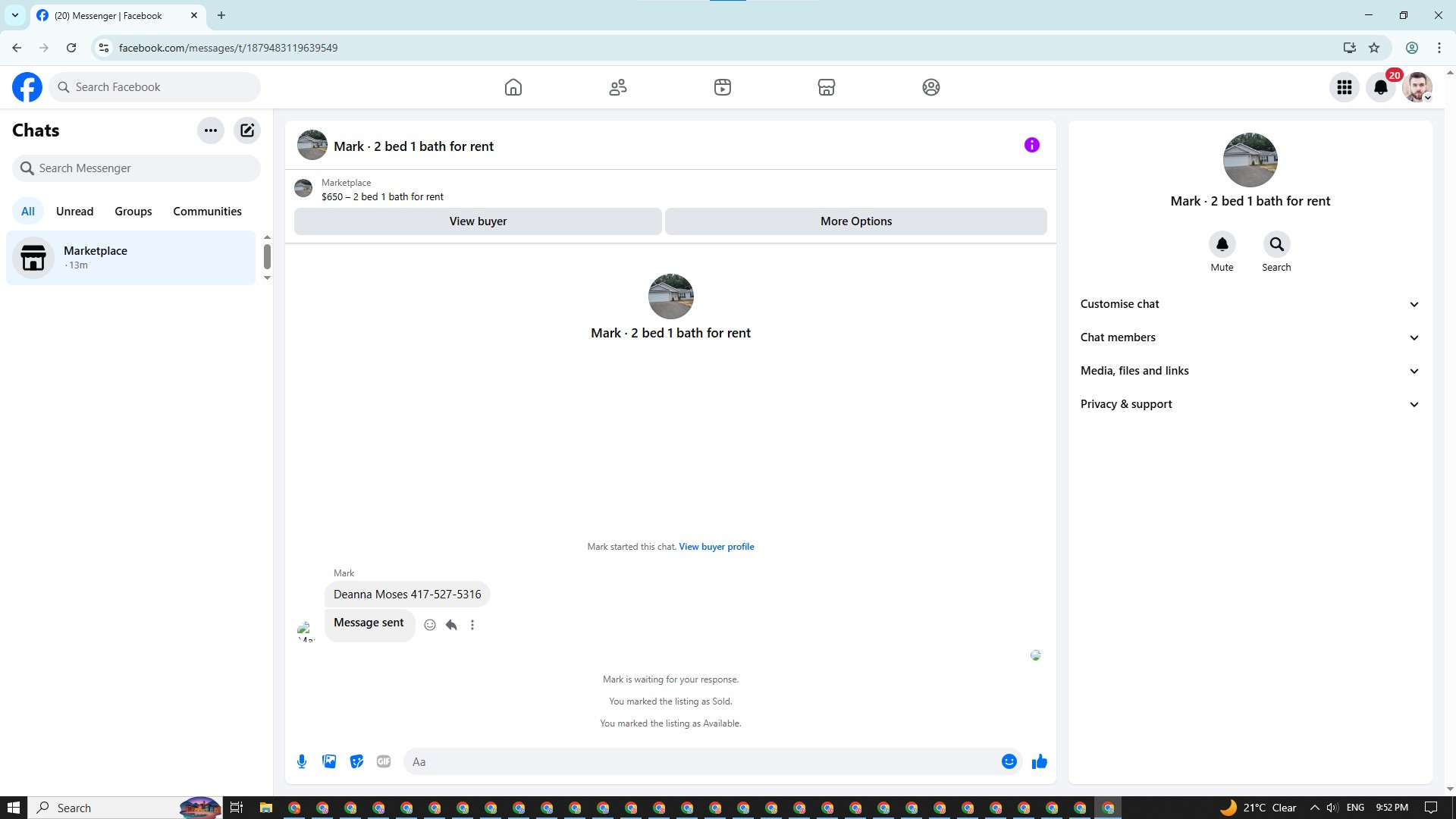Bookmark this page with star icon
Screen dimensions: 1456x819
pyautogui.click(x=1374, y=48)
